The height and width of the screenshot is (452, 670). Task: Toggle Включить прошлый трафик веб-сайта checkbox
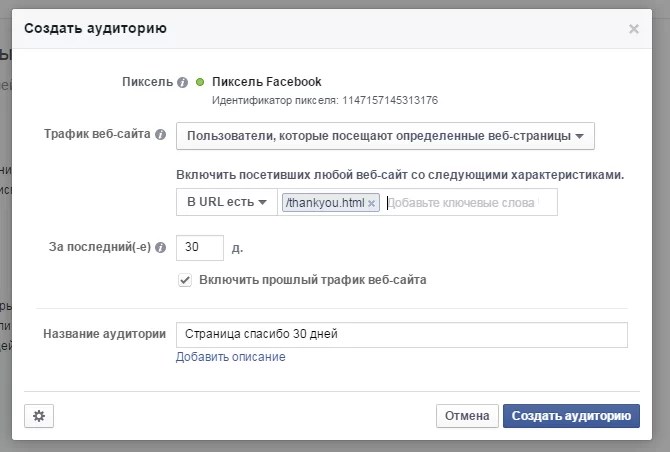point(185,280)
